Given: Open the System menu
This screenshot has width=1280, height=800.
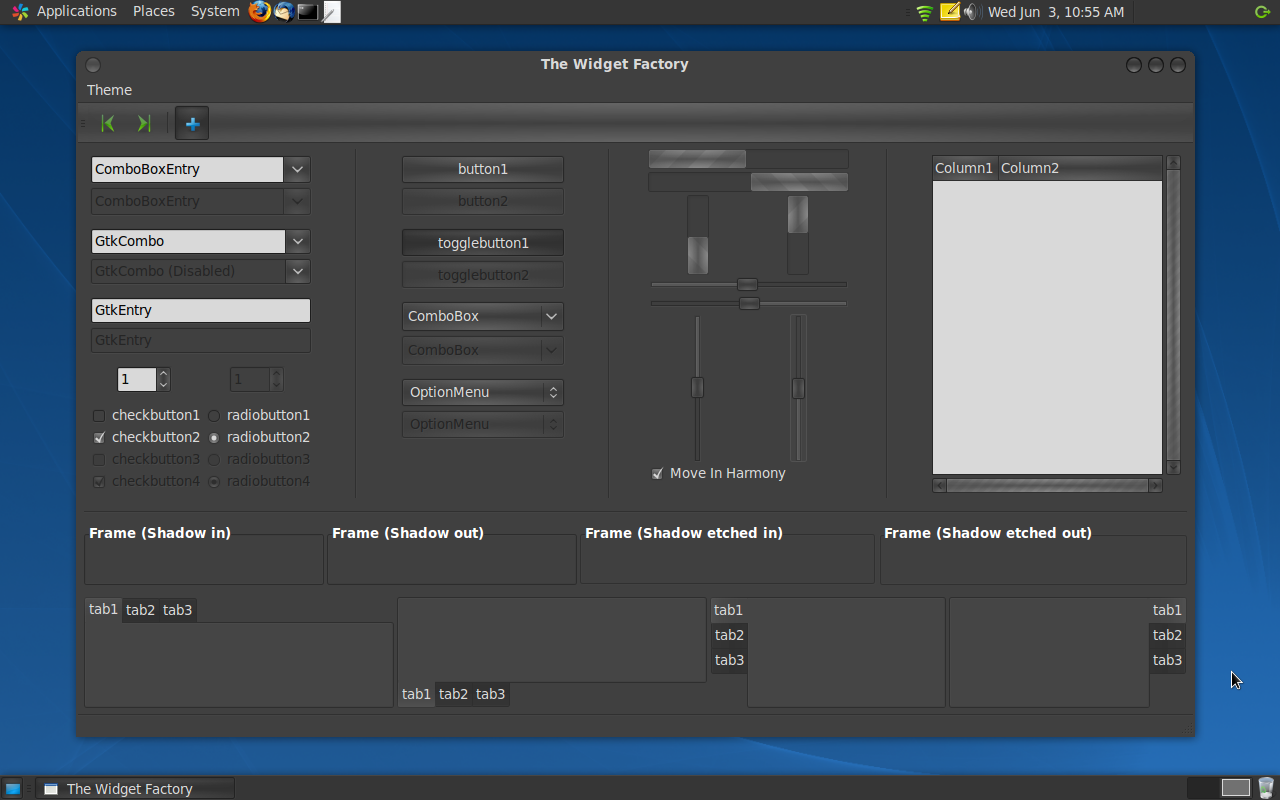Looking at the screenshot, I should click(x=215, y=12).
